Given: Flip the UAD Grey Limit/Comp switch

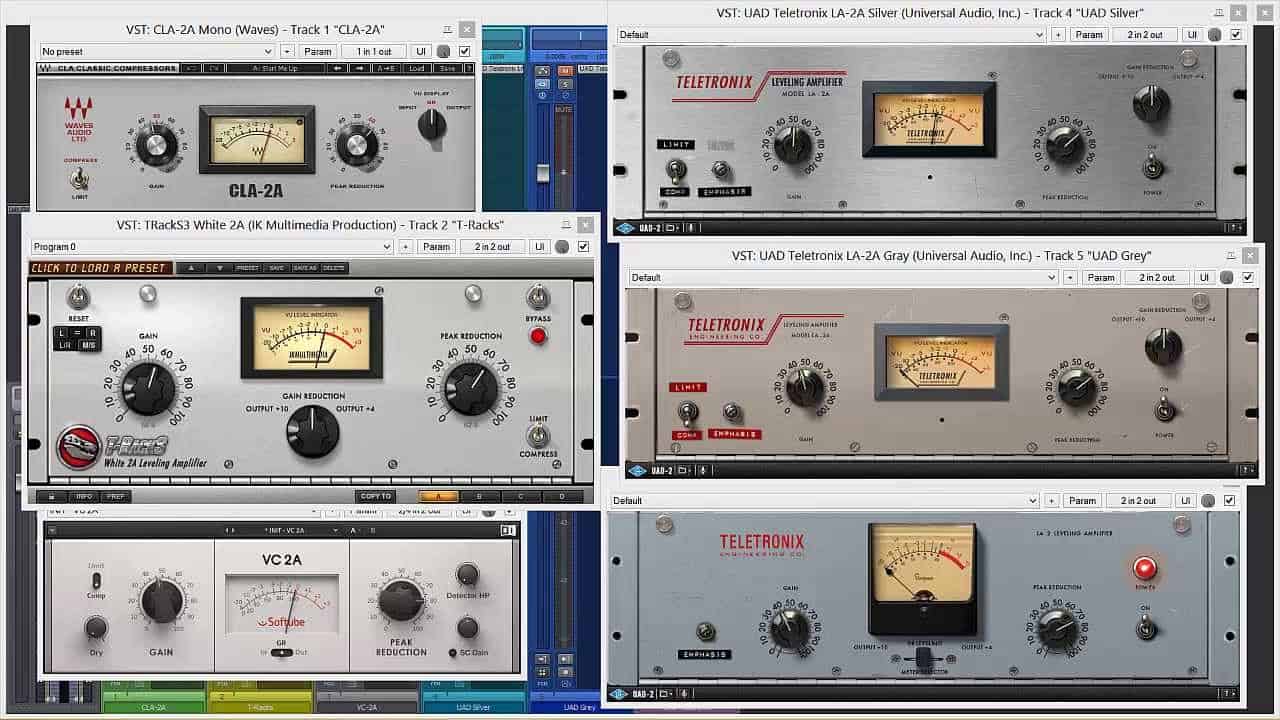Looking at the screenshot, I should tap(687, 412).
